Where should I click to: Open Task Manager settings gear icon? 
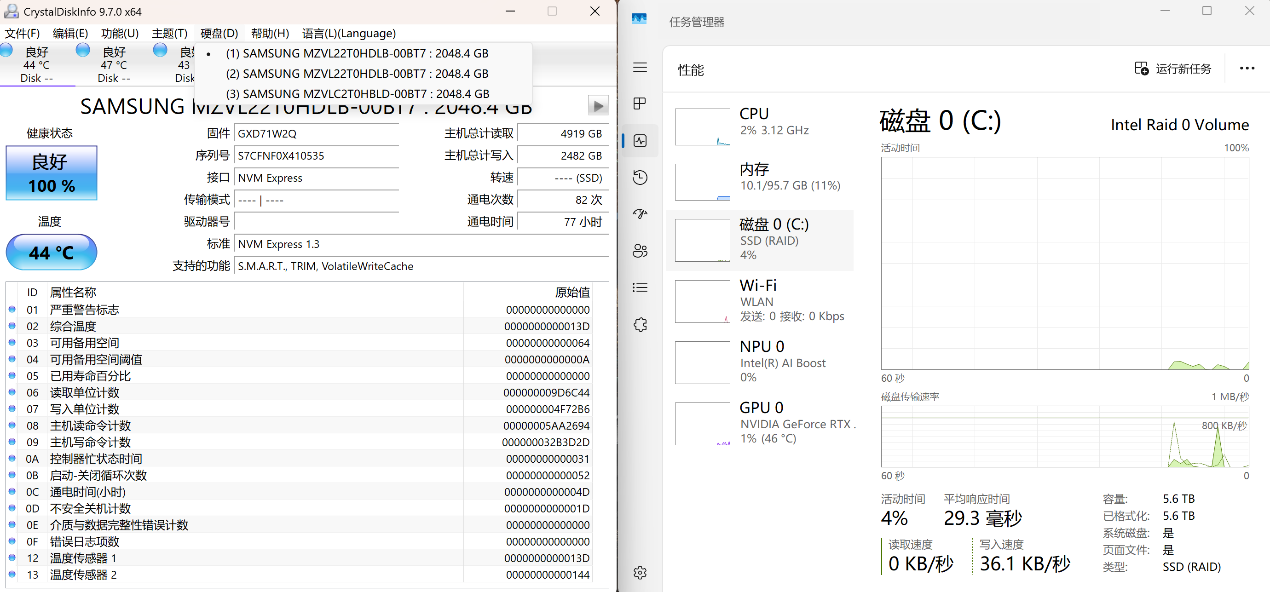click(x=640, y=572)
